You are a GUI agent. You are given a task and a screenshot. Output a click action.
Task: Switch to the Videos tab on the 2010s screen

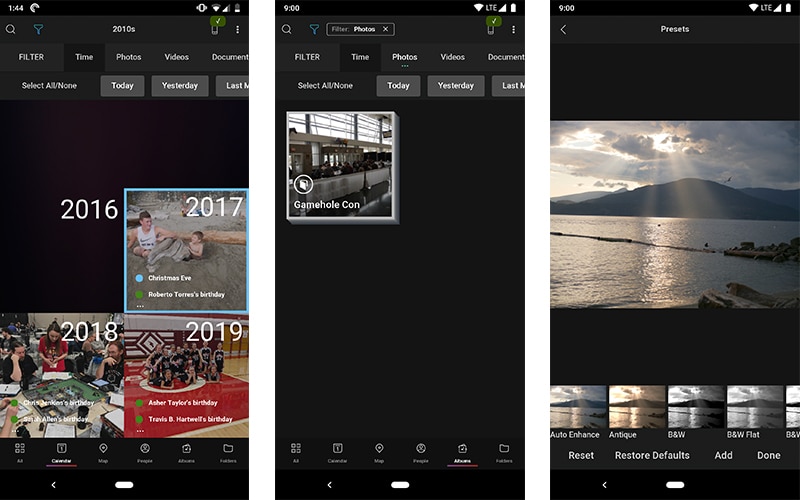coord(176,57)
